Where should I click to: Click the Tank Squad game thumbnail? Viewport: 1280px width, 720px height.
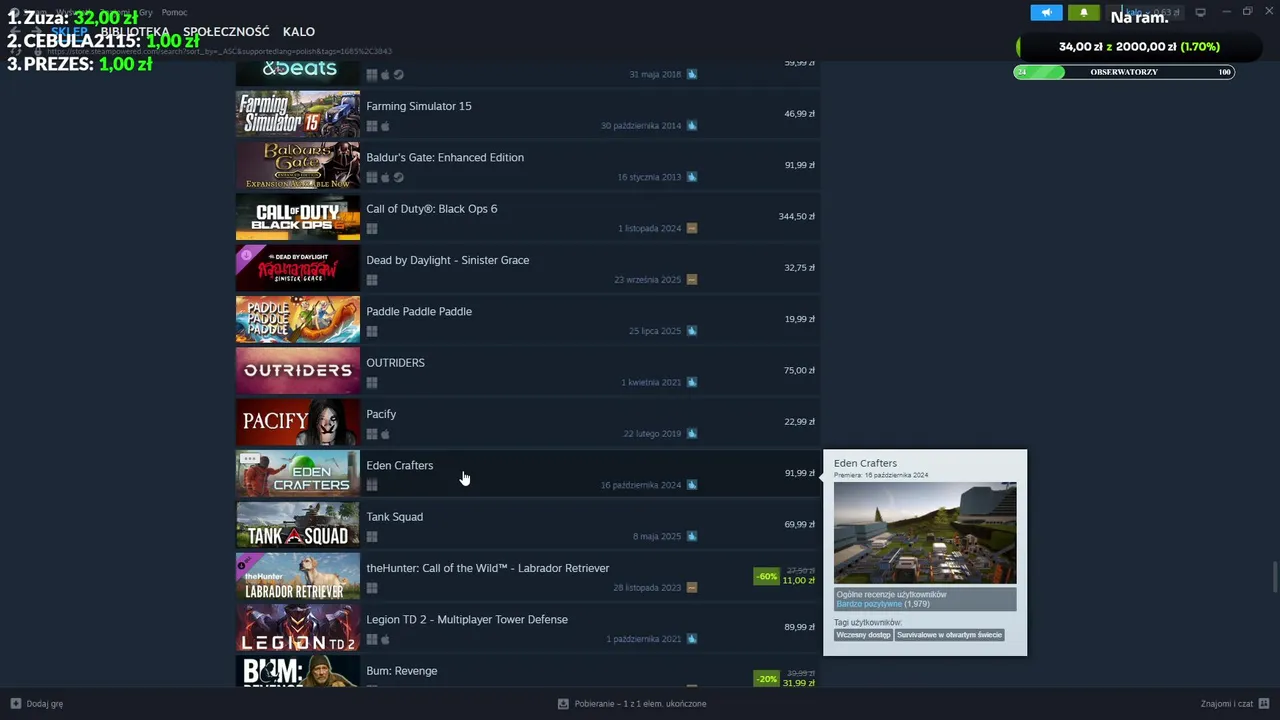298,525
